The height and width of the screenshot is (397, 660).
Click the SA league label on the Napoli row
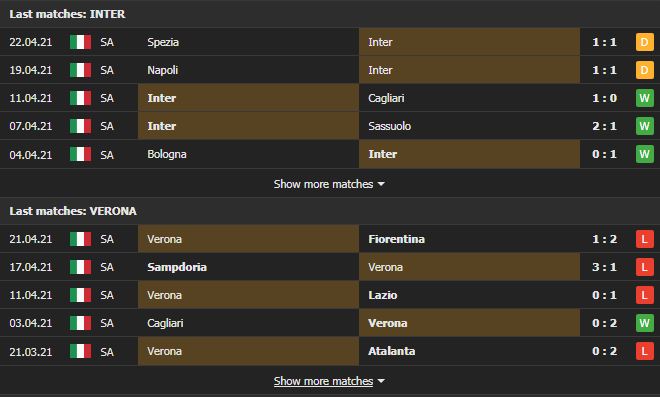pos(107,70)
